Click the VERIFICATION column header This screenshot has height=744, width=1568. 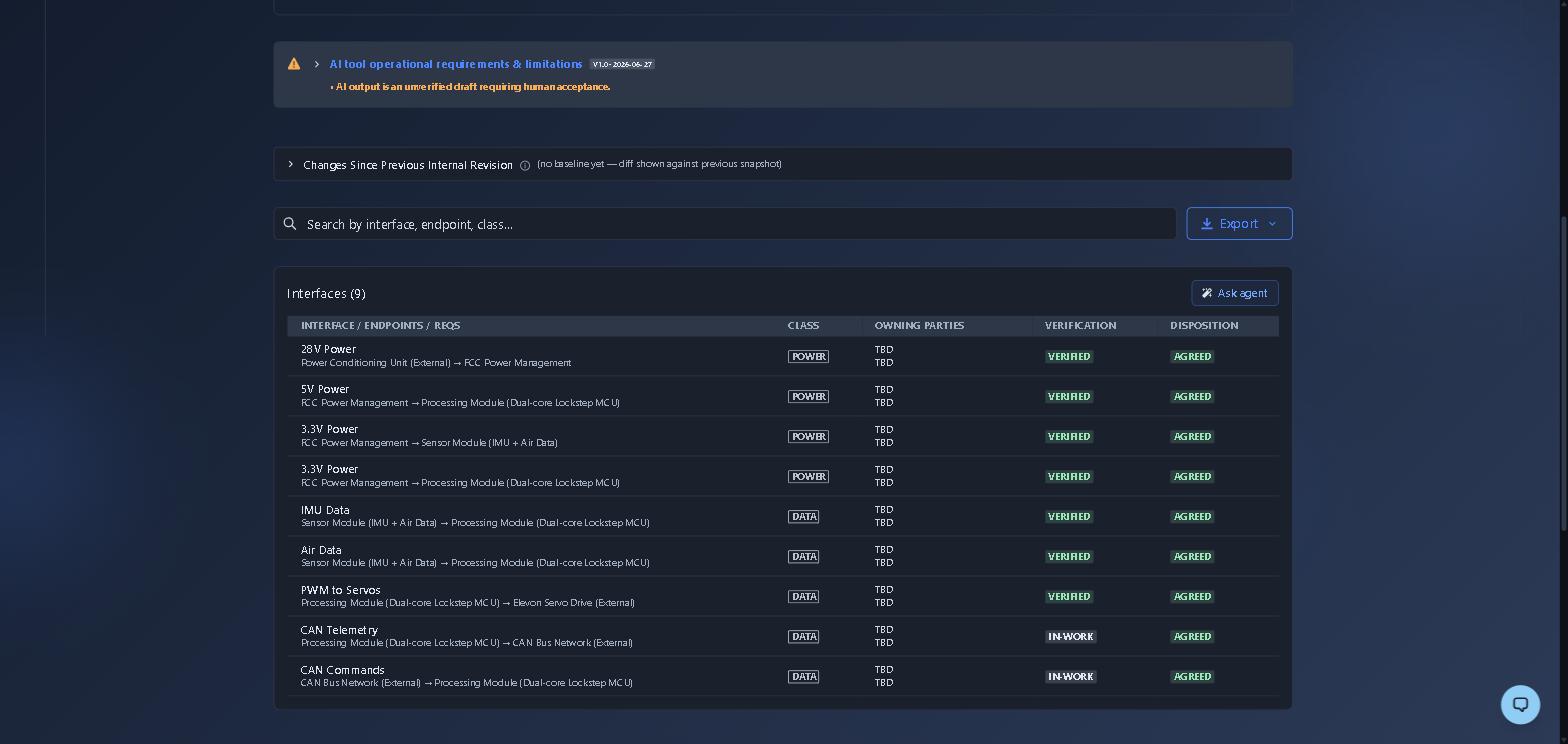pyautogui.click(x=1080, y=326)
